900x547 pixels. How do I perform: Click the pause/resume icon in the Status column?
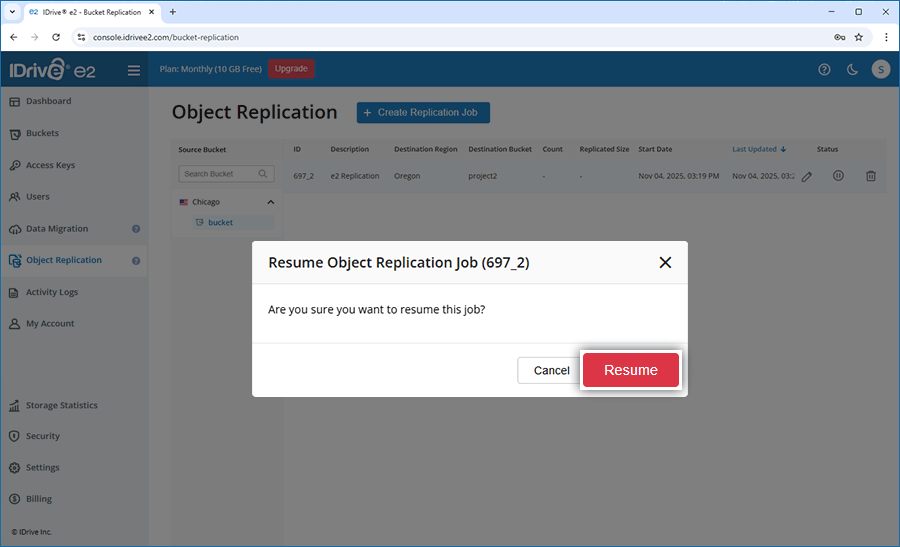(838, 176)
